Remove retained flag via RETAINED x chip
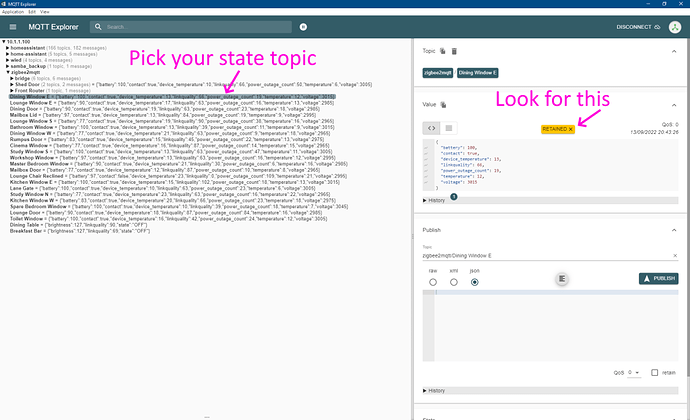Viewport: 690px width, 420px height. pos(558,129)
